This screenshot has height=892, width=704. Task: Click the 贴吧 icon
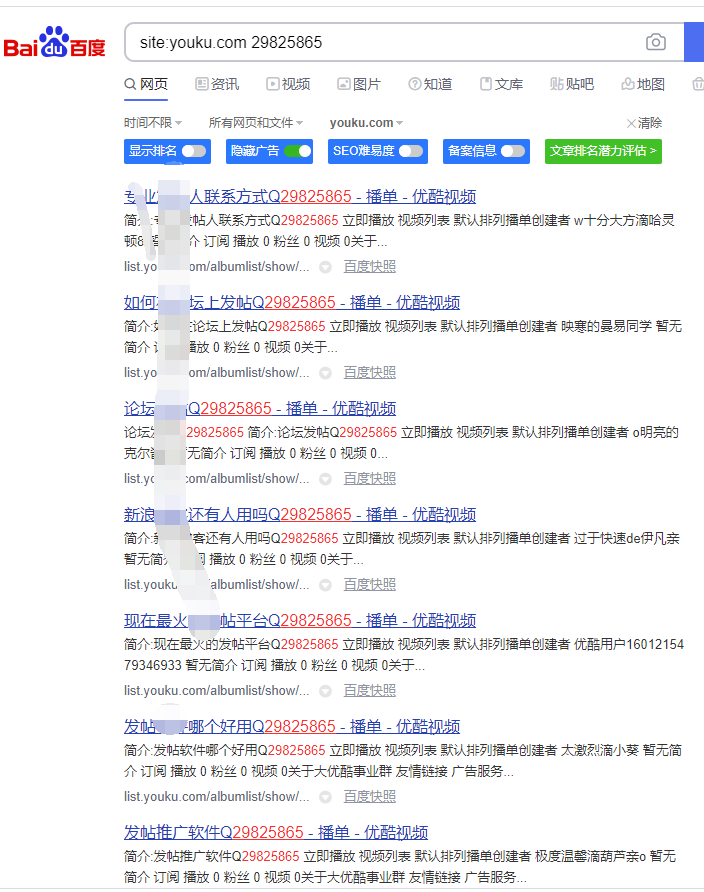pos(556,84)
